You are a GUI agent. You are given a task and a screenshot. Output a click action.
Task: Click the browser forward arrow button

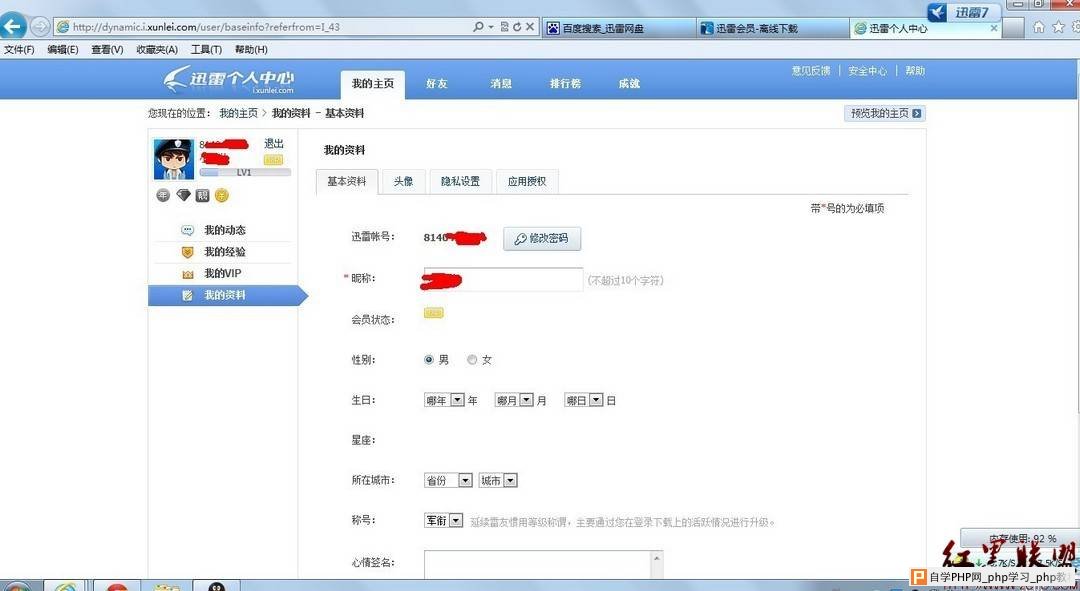[41, 27]
